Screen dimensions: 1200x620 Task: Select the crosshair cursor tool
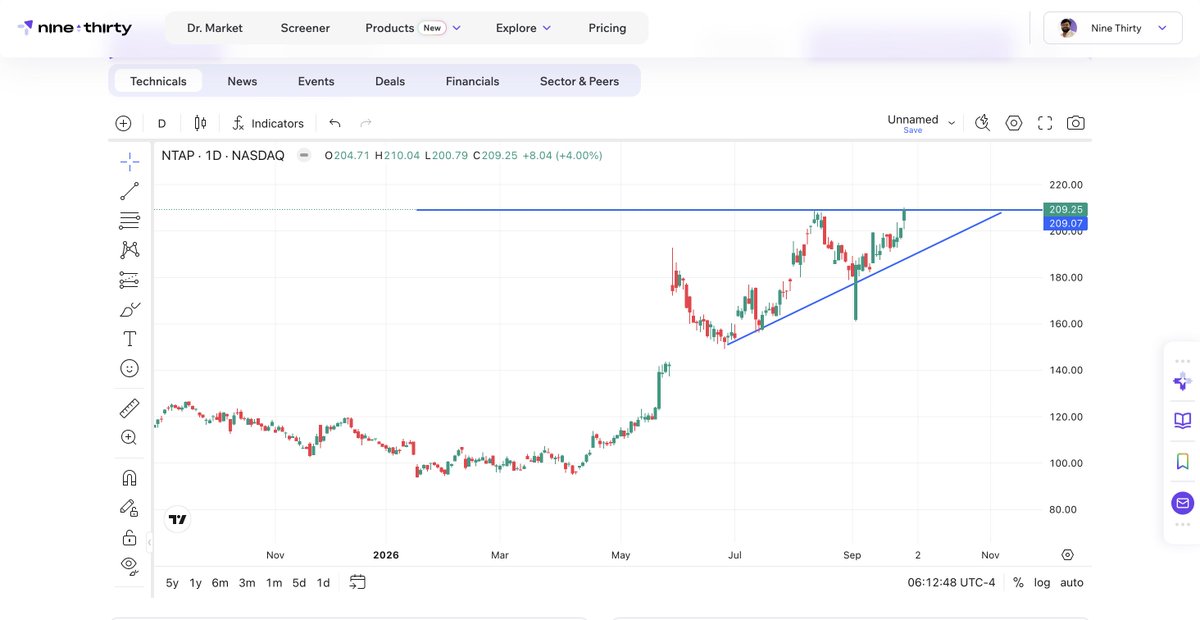pos(129,161)
